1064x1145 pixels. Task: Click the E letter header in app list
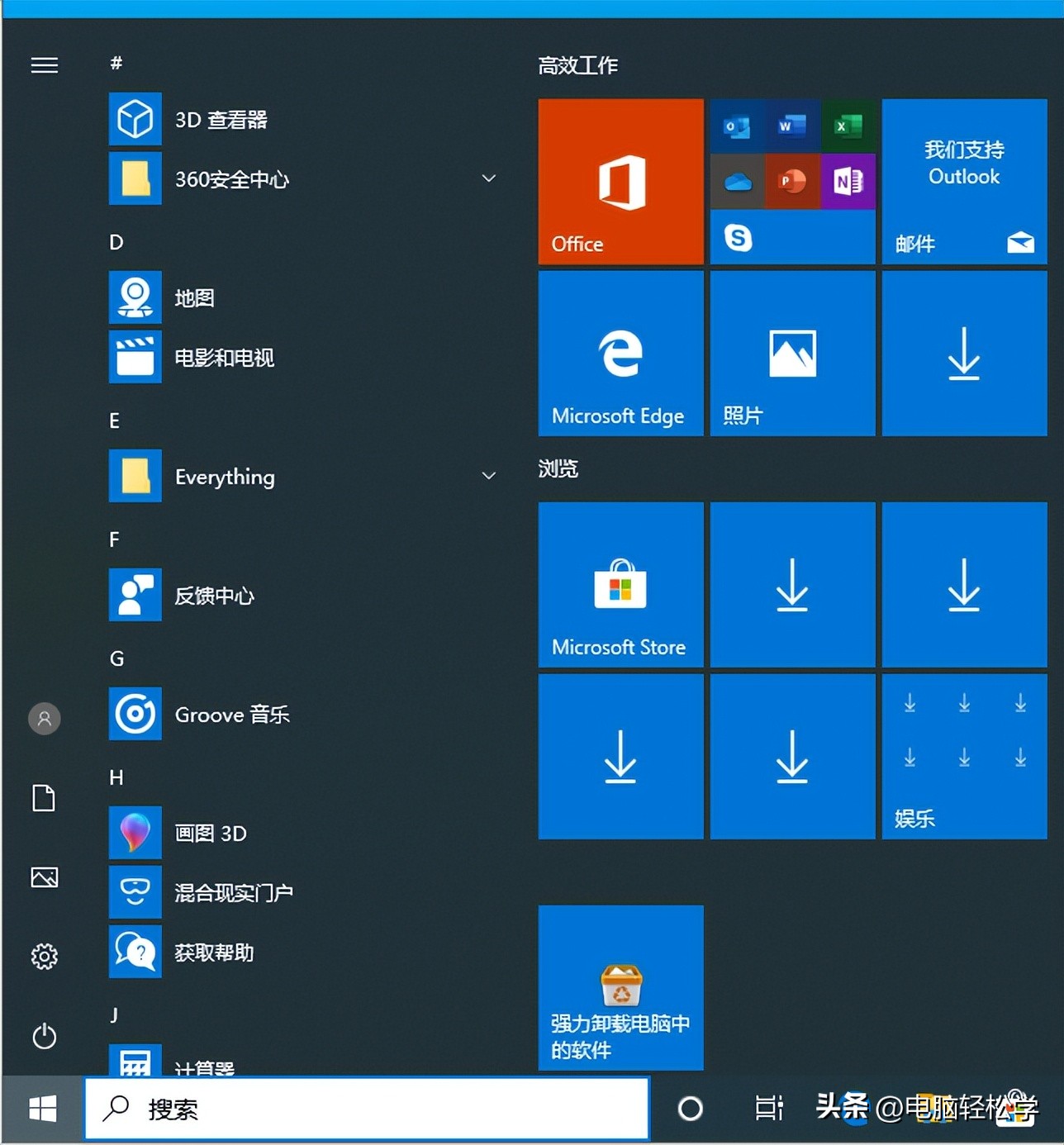(115, 420)
